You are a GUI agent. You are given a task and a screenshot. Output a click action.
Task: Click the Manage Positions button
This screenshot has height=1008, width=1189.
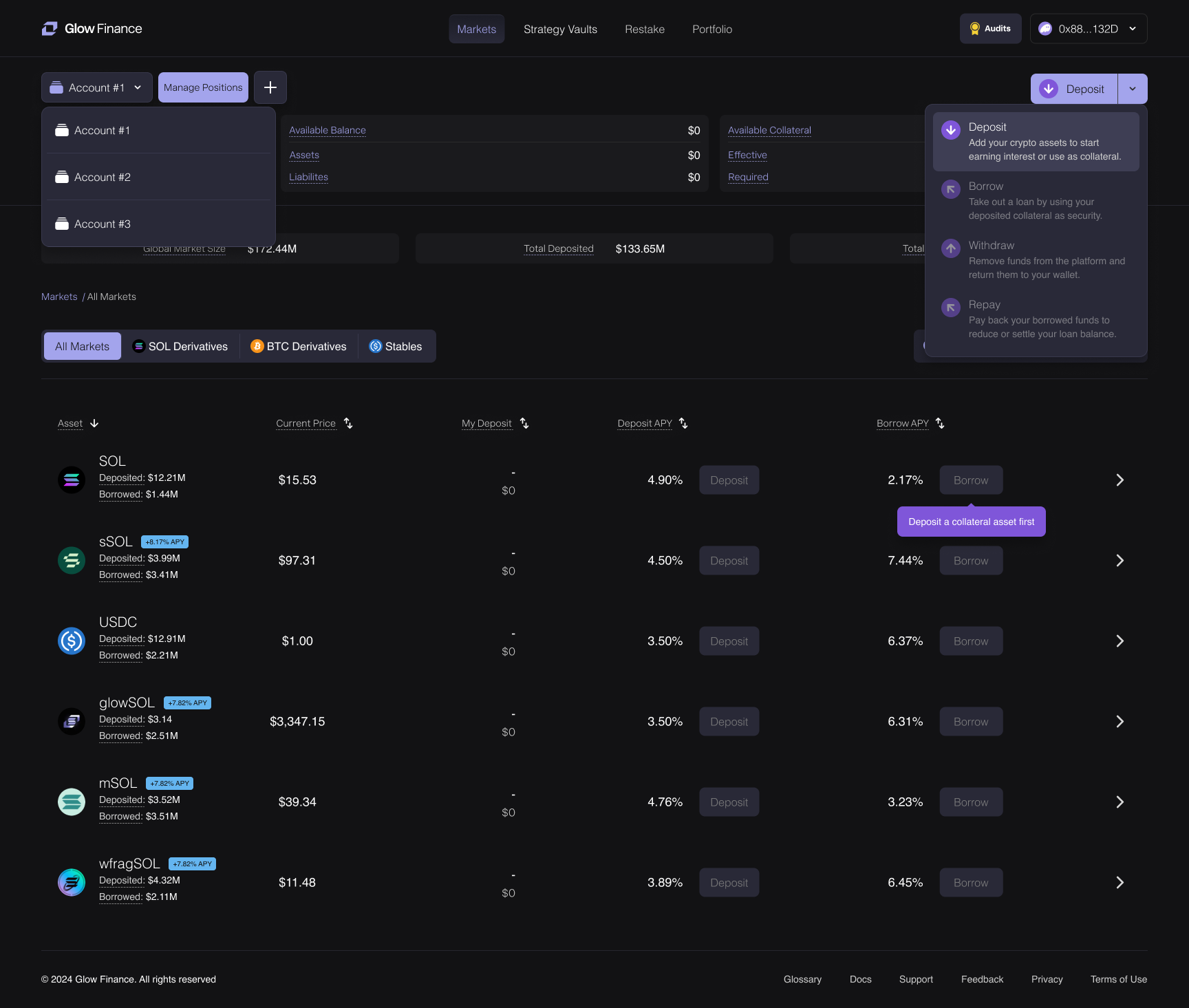(x=203, y=87)
